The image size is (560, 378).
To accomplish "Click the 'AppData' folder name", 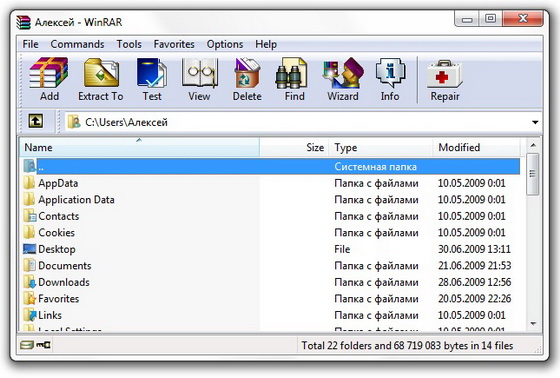I will 58,183.
